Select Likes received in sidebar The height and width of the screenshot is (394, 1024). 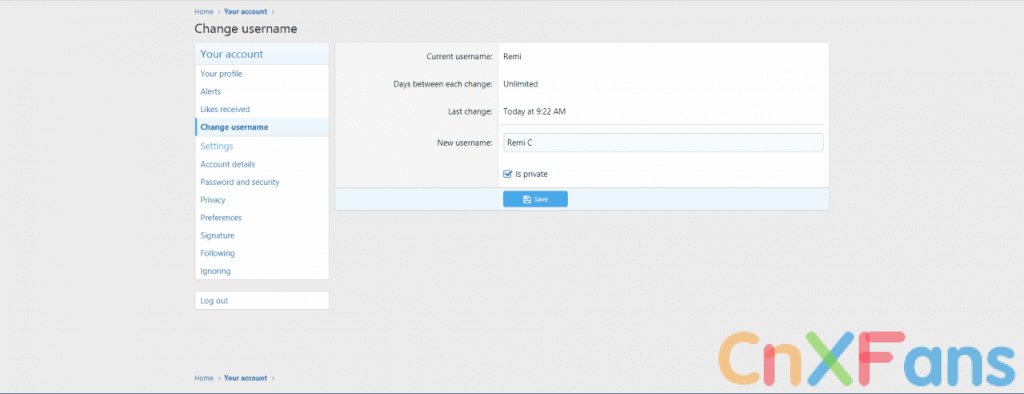pyautogui.click(x=262, y=109)
